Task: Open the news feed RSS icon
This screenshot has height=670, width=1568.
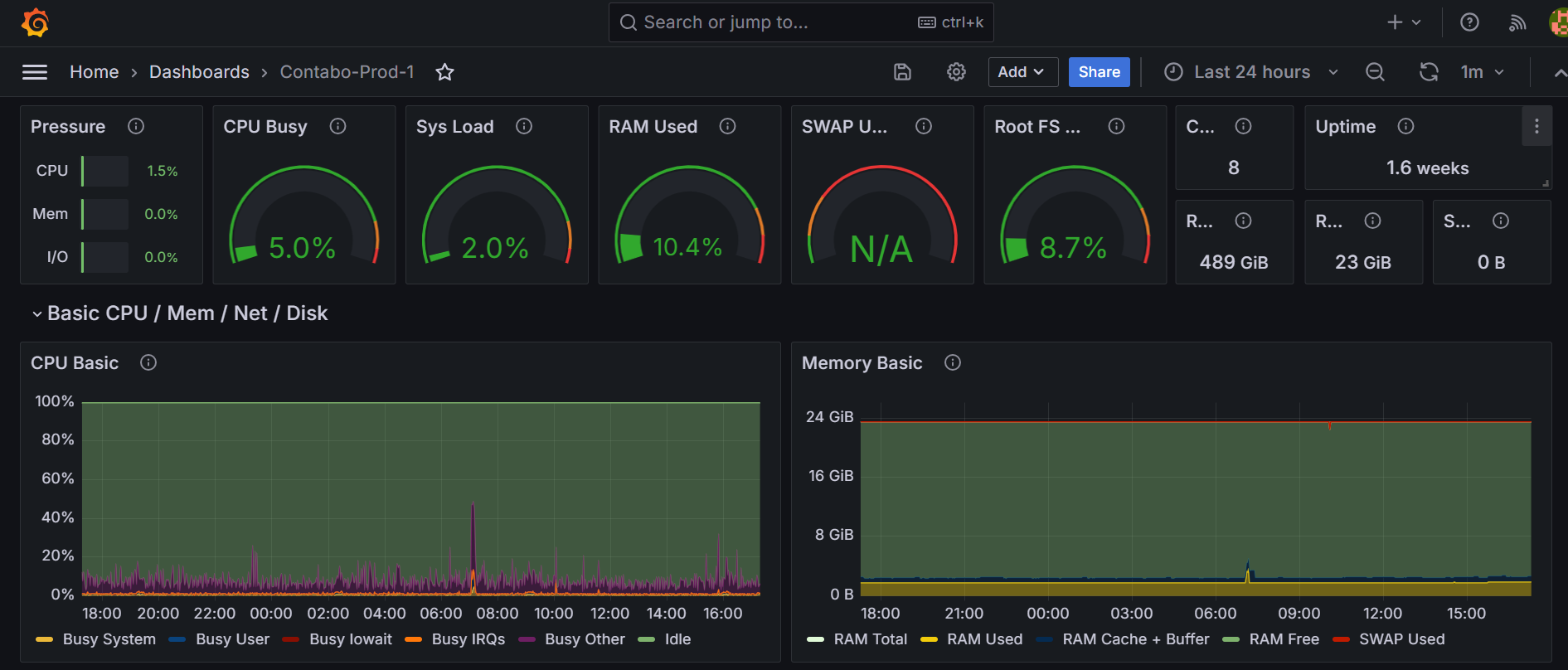Action: coord(1517,22)
